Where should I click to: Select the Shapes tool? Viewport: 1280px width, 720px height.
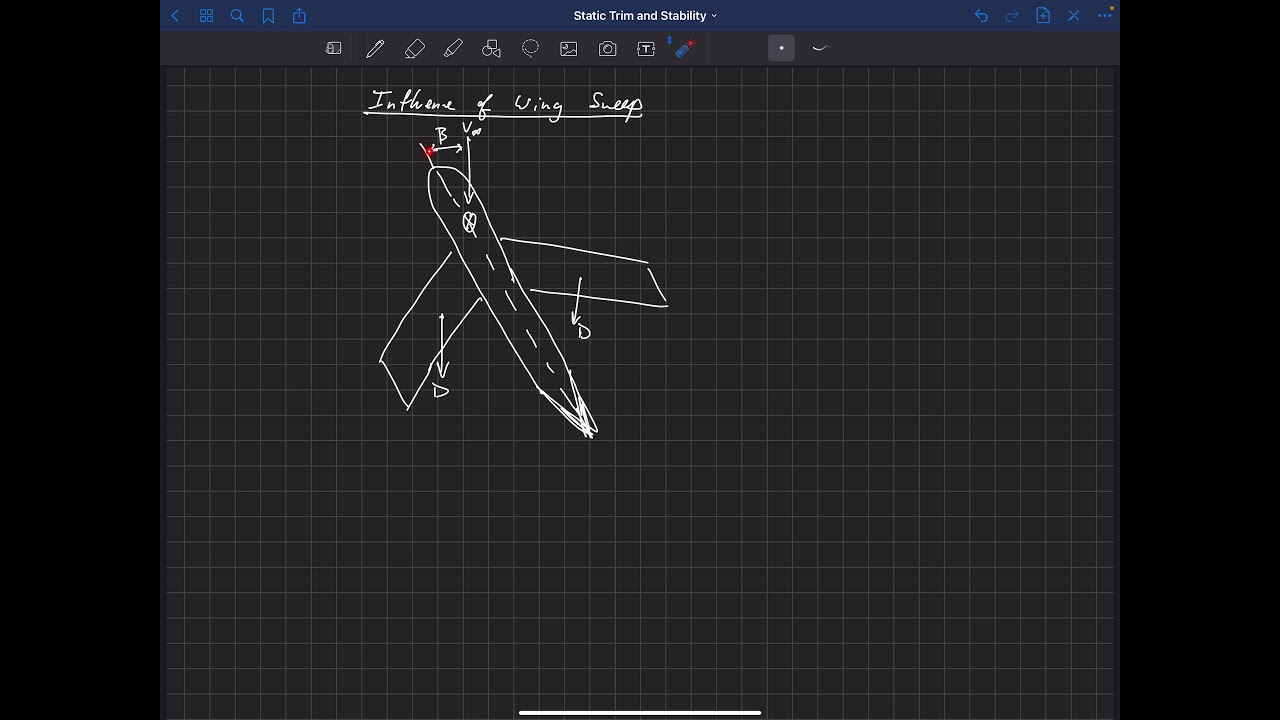coord(491,48)
